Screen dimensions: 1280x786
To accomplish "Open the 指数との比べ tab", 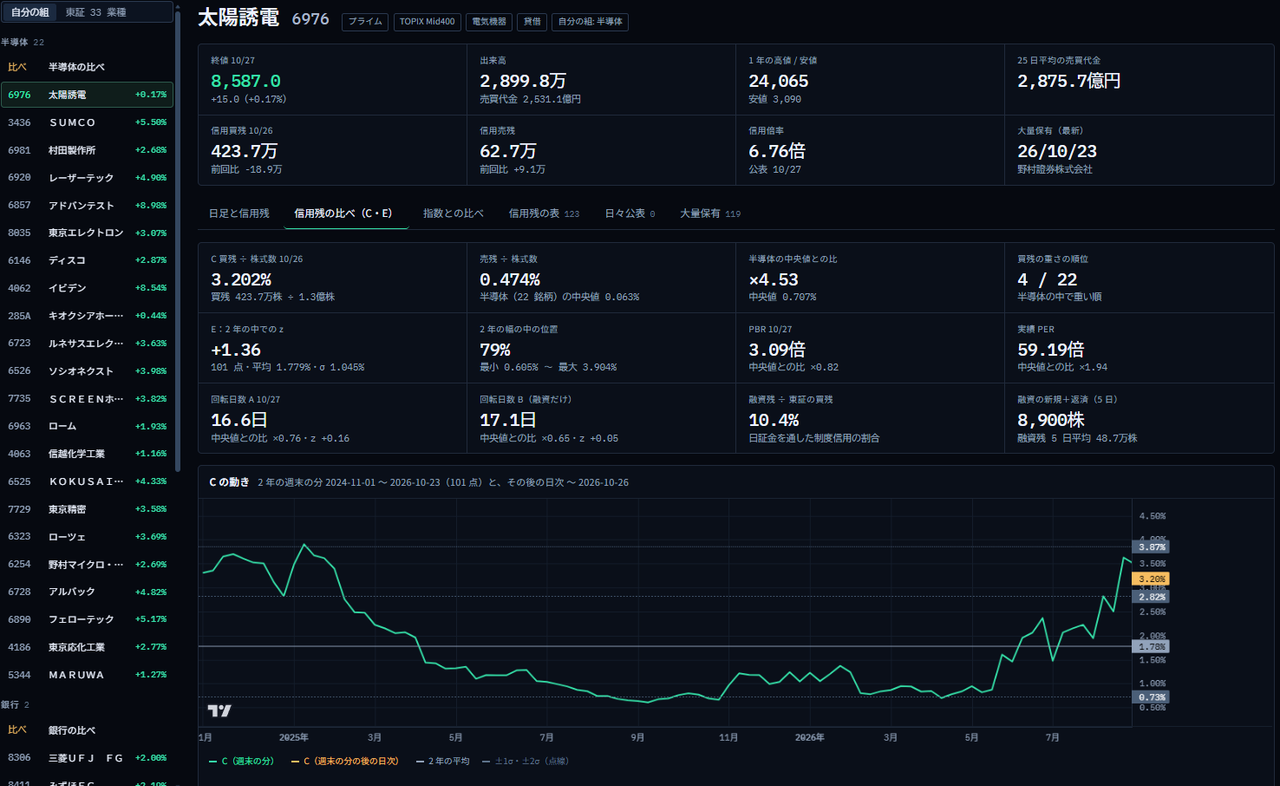I will coord(453,213).
